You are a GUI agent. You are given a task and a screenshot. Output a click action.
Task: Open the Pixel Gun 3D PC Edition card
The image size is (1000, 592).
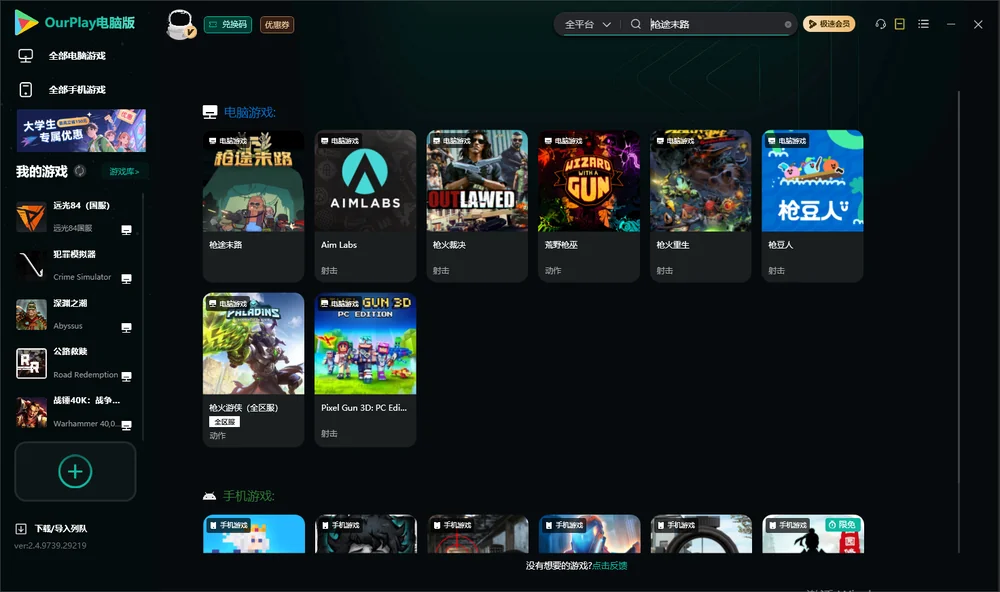(365, 369)
